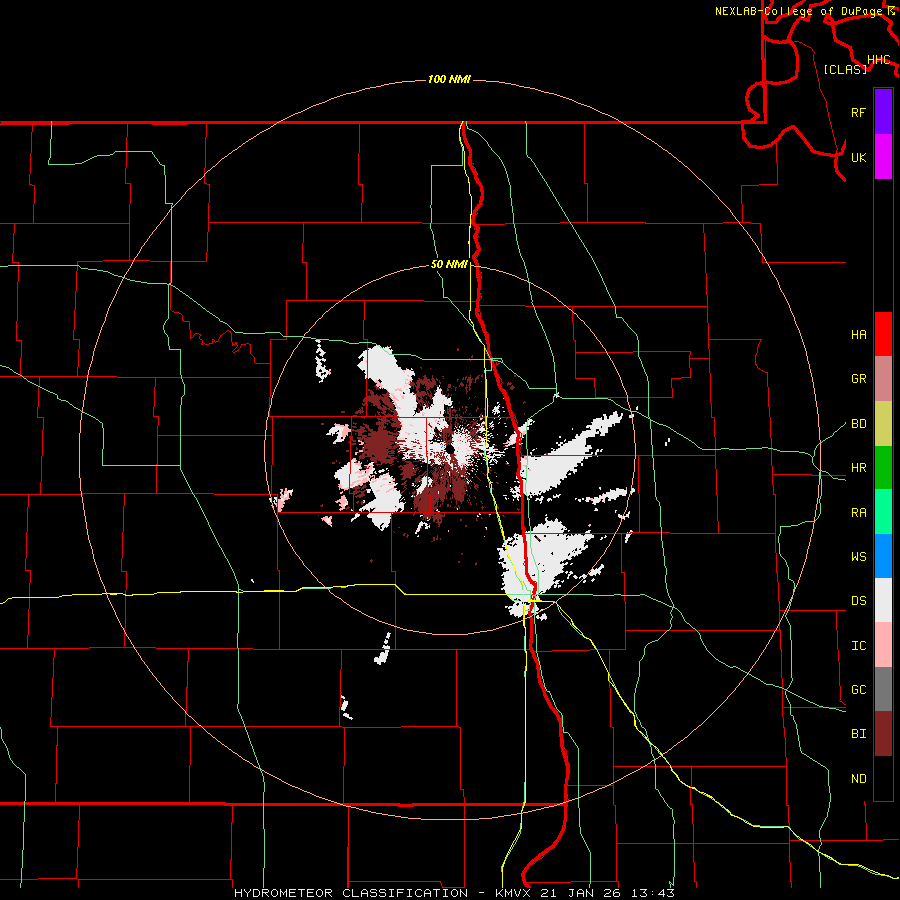Click the 50 NMI range ring label
900x900 pixels.
tap(449, 265)
